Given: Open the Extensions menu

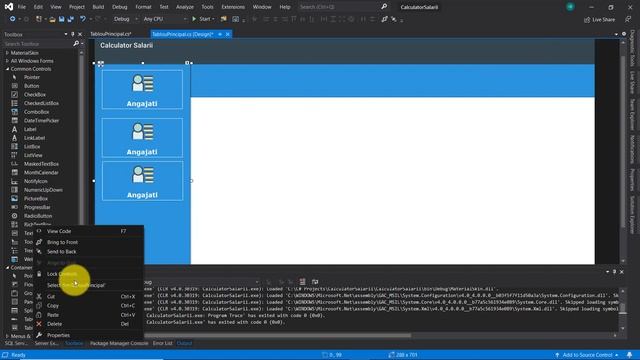Looking at the screenshot, I should (233, 7).
